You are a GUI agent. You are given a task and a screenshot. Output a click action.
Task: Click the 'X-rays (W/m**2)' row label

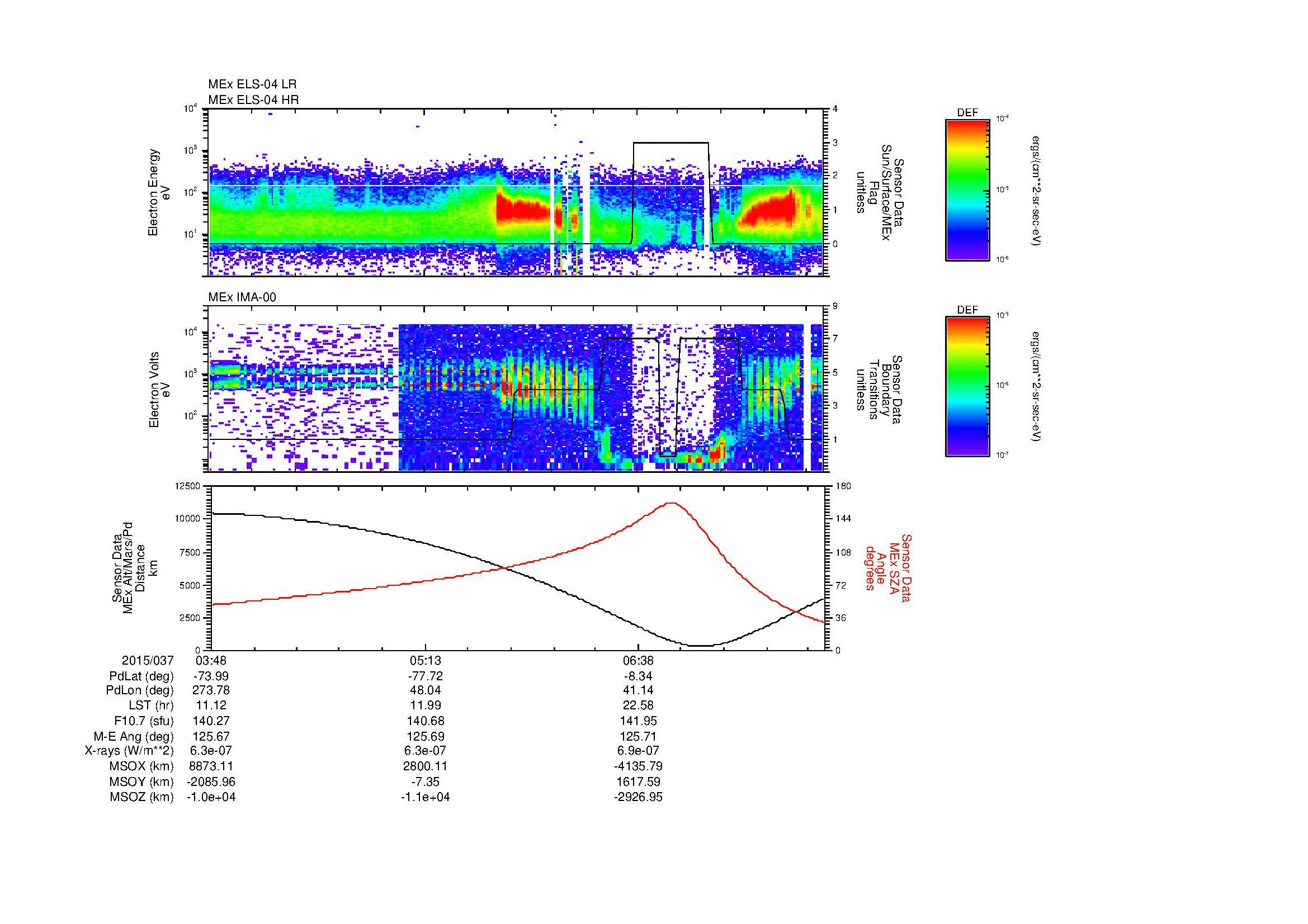coord(129,751)
